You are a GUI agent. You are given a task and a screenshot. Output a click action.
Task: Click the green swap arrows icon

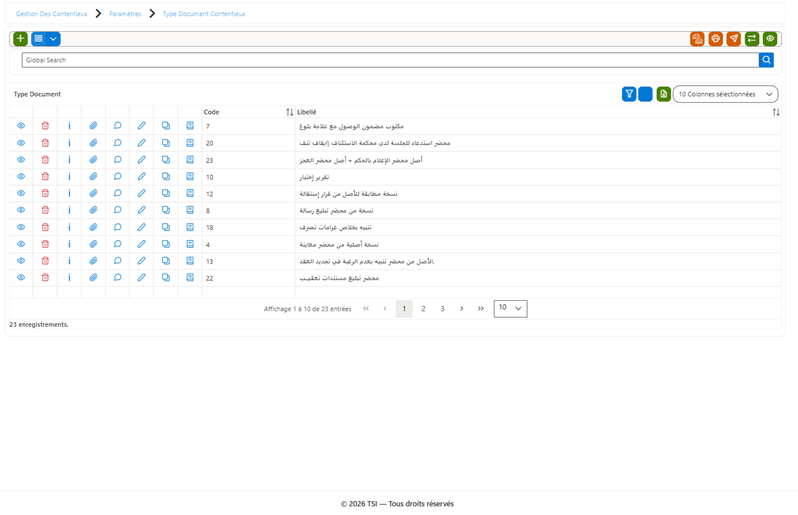click(752, 39)
